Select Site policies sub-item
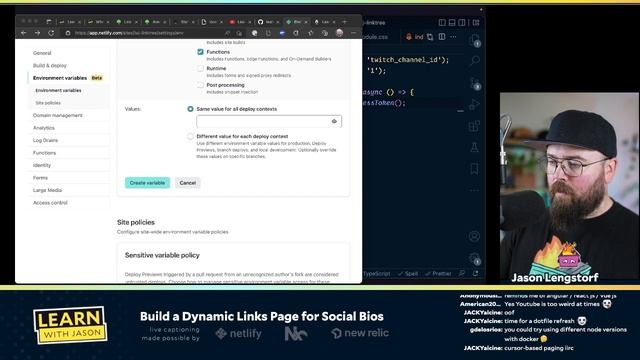The image size is (640, 360). 48,103
